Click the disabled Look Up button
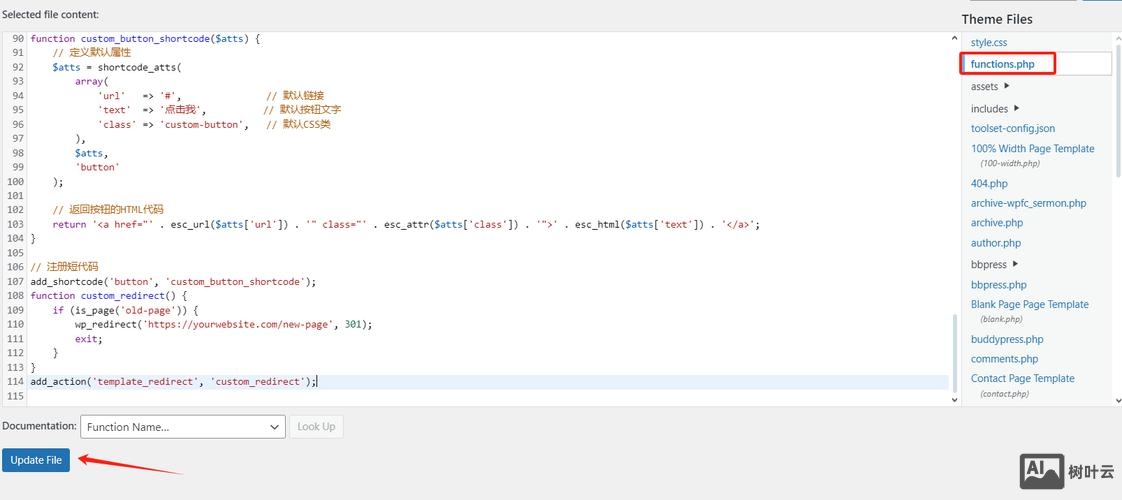 coord(316,427)
